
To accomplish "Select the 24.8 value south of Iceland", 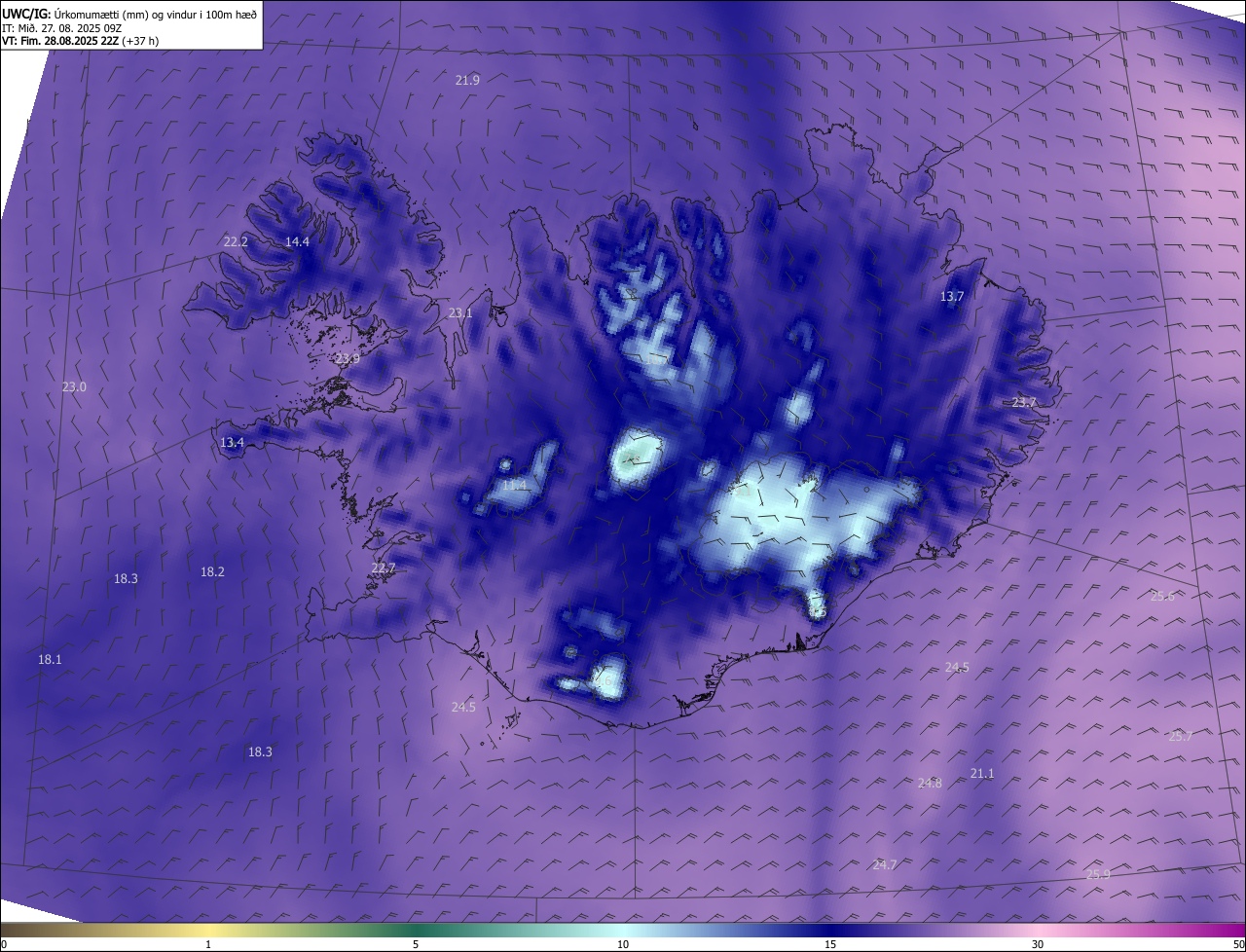I will click(x=930, y=783).
